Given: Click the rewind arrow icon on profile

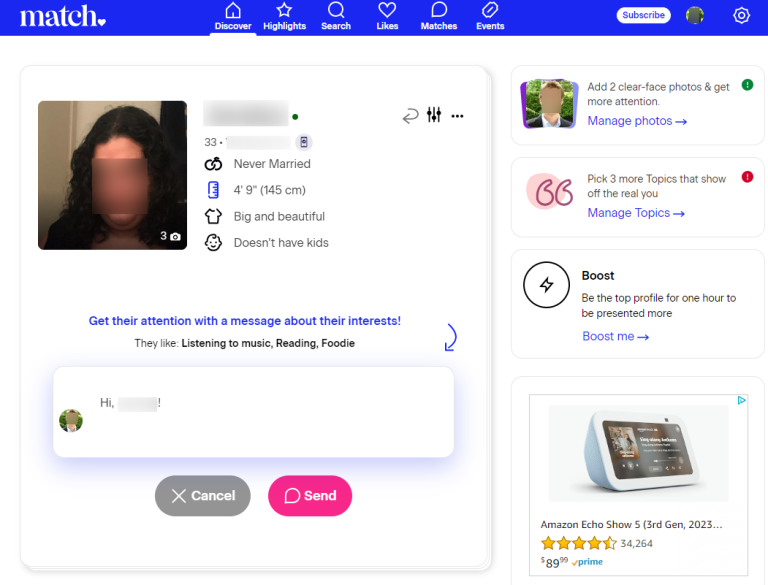Looking at the screenshot, I should coord(410,116).
